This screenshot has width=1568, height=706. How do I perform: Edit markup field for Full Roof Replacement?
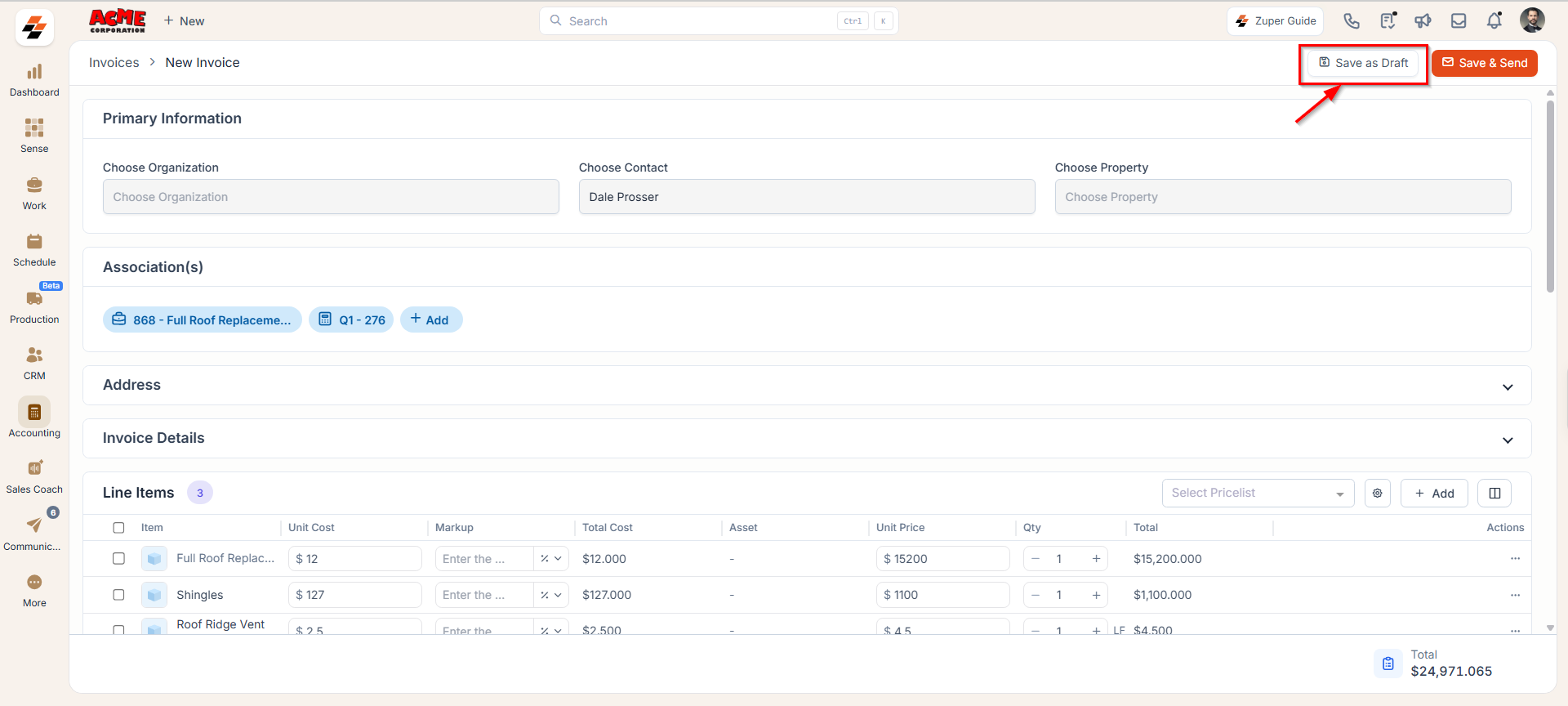(x=484, y=559)
